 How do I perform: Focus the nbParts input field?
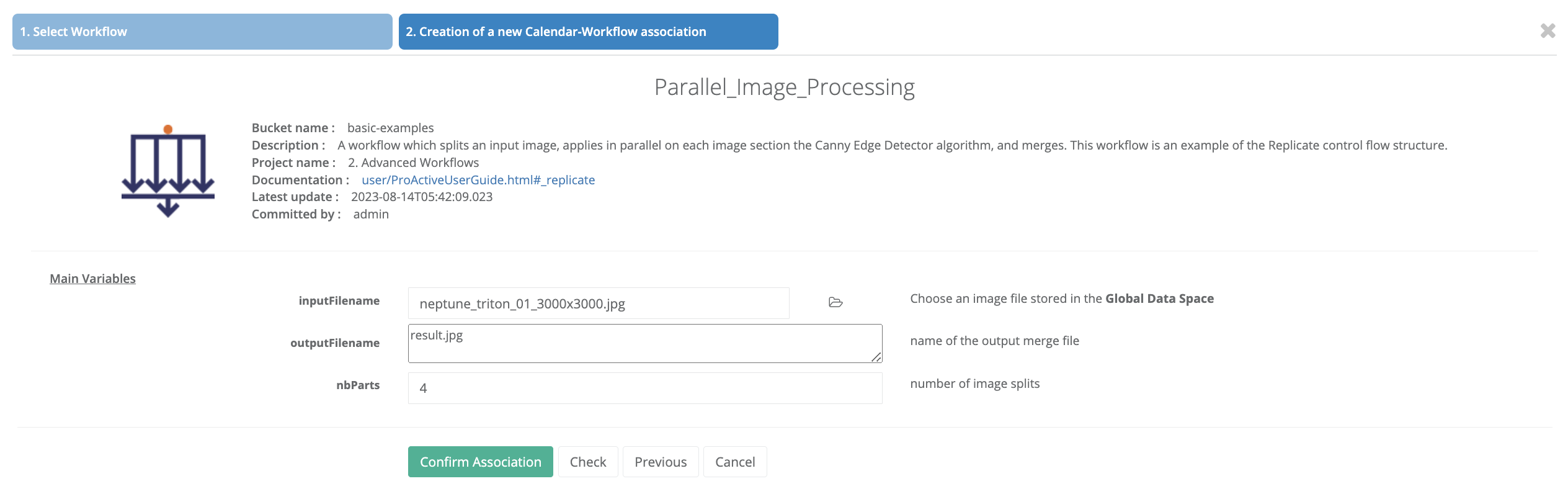click(x=645, y=388)
